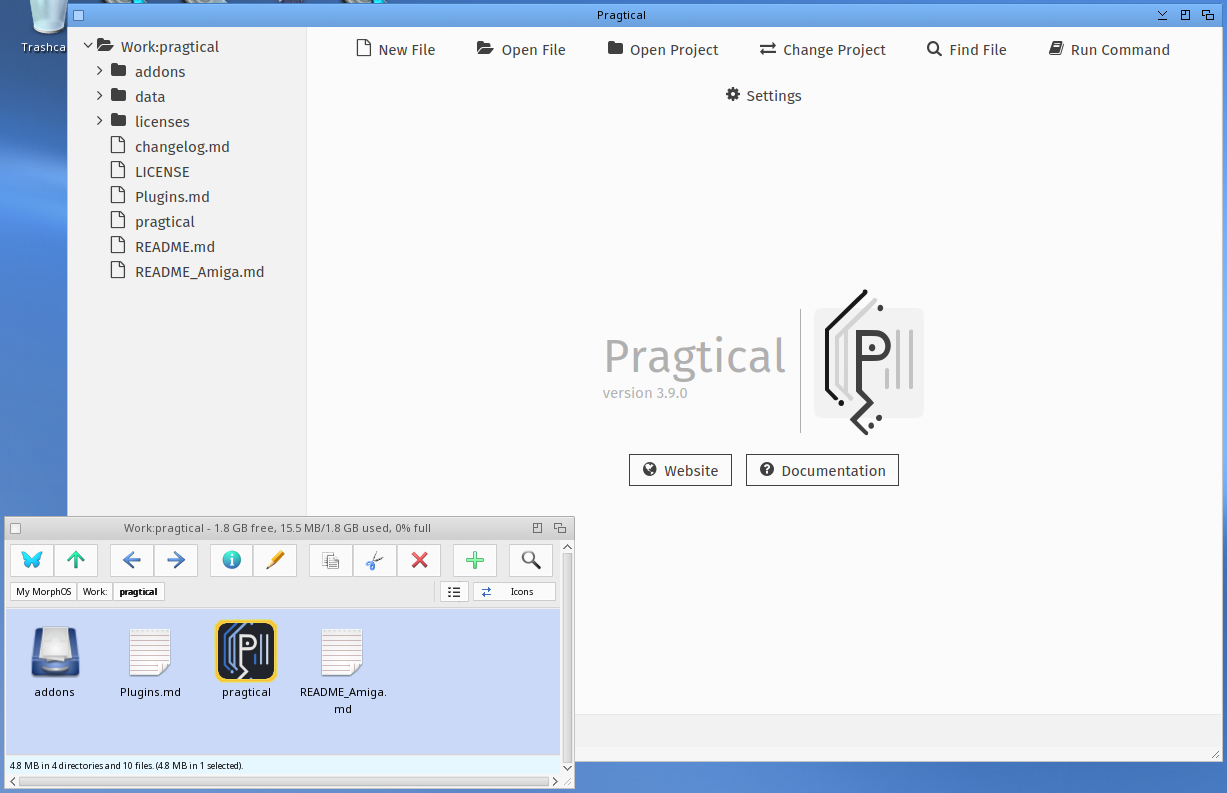Click the file manager scroll down arrow
Screen dimensions: 1227x793
point(568,768)
